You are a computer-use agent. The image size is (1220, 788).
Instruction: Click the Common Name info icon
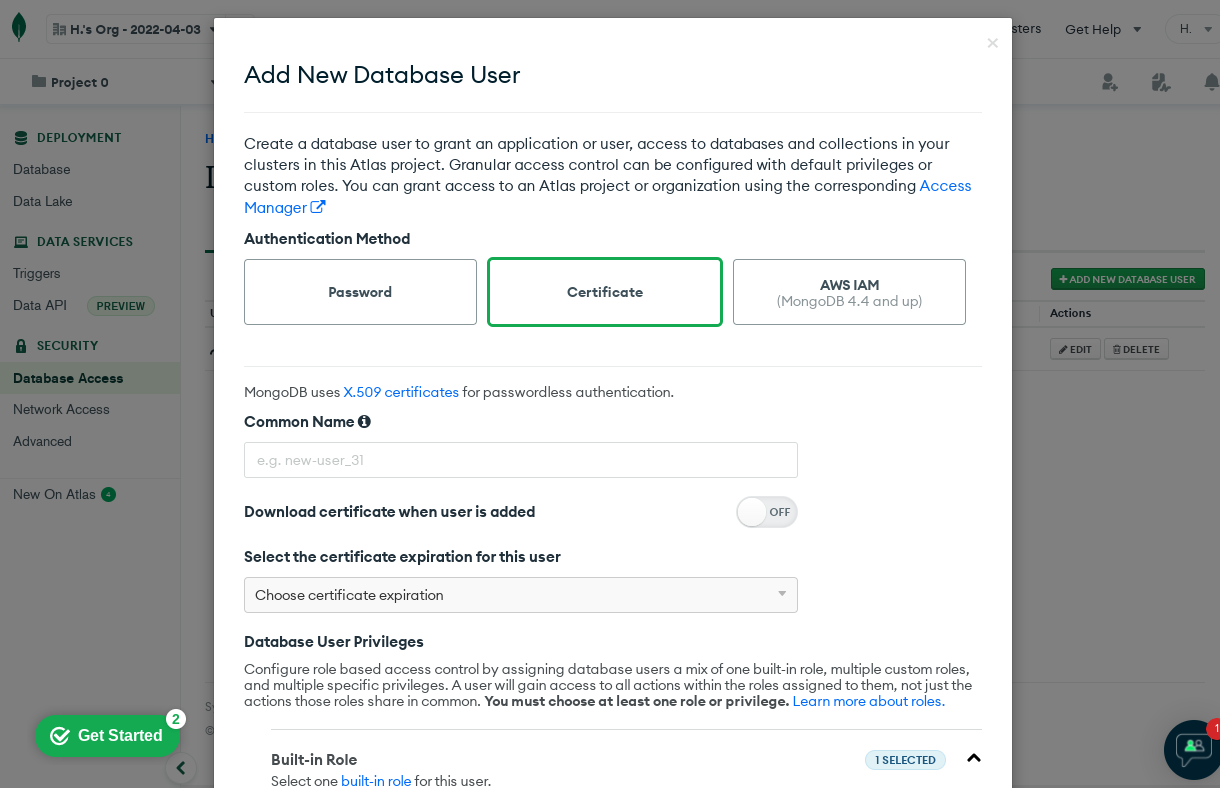[364, 422]
